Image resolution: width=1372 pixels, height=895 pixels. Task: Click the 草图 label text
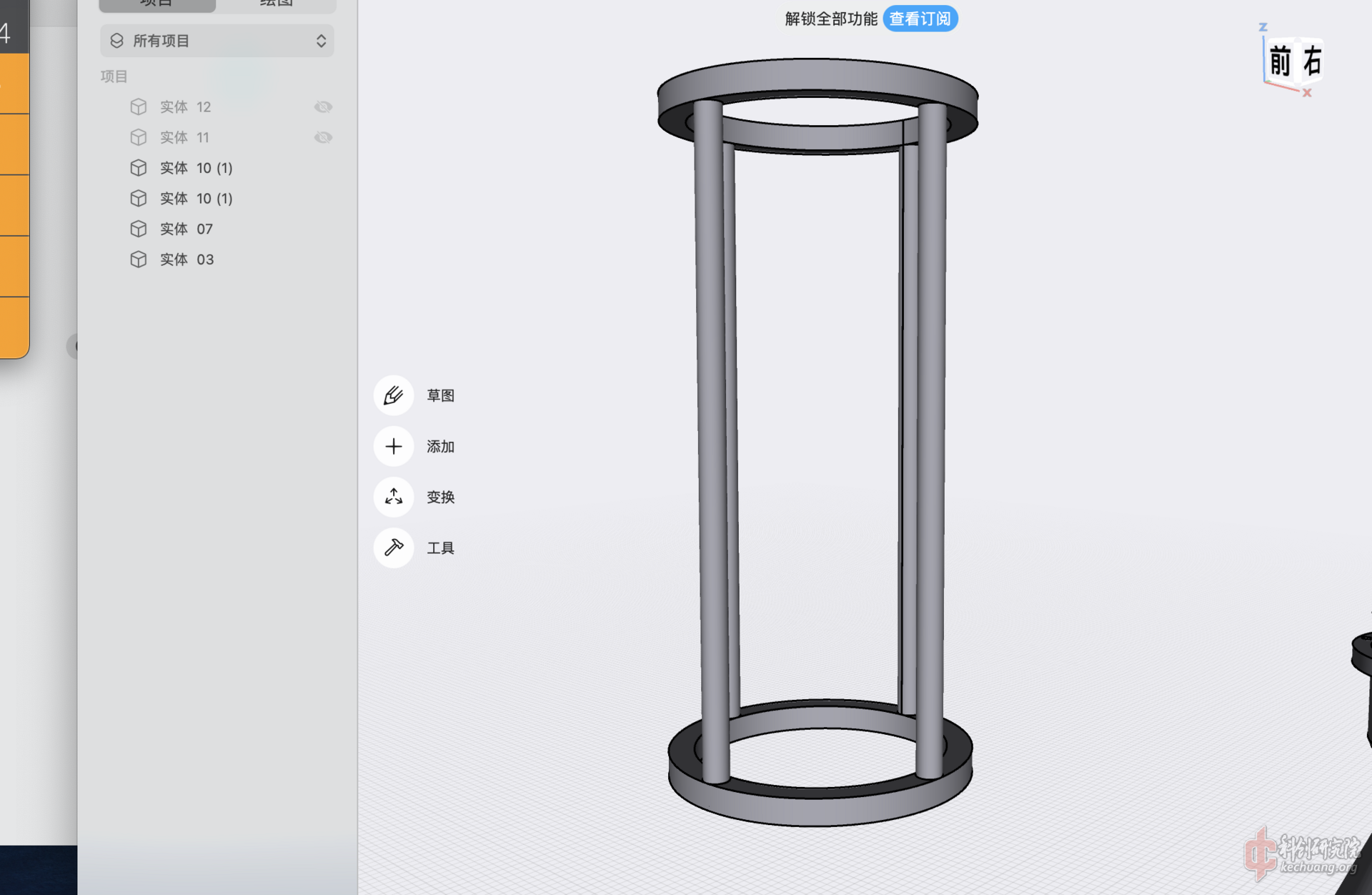click(440, 395)
